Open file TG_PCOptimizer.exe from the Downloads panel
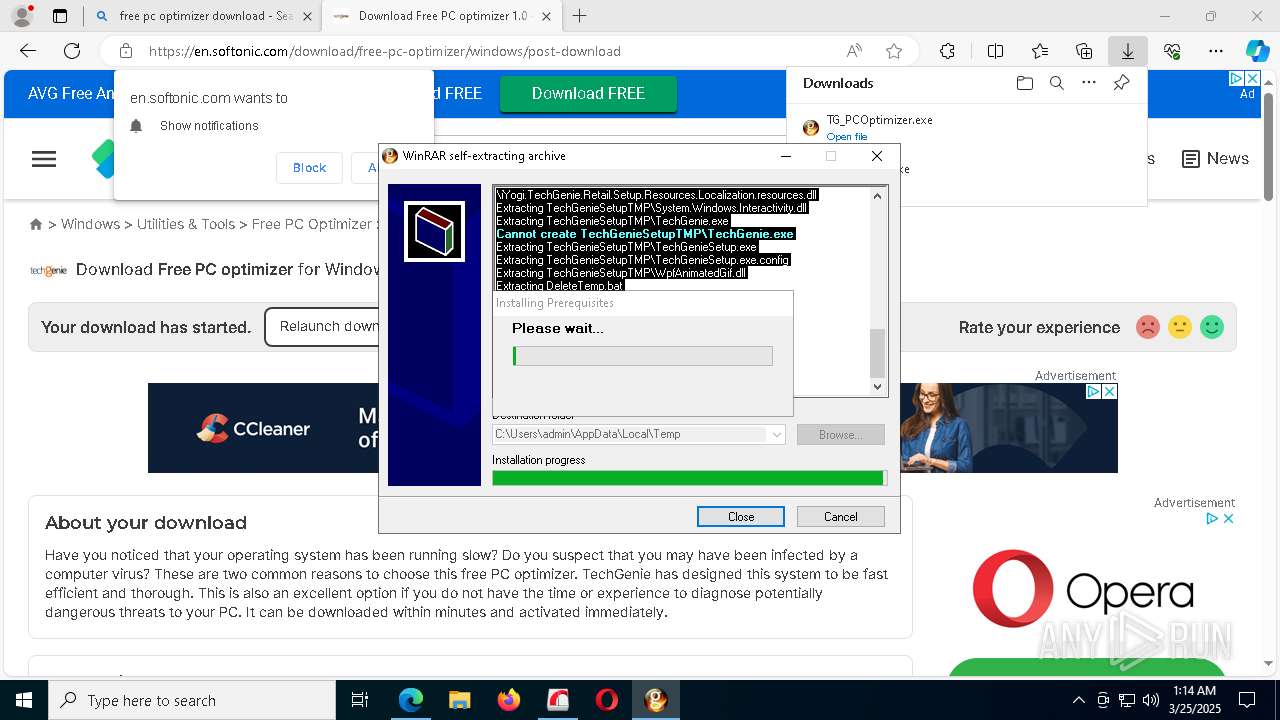Screen dimensions: 1280x720 pyautogui.click(x=846, y=136)
